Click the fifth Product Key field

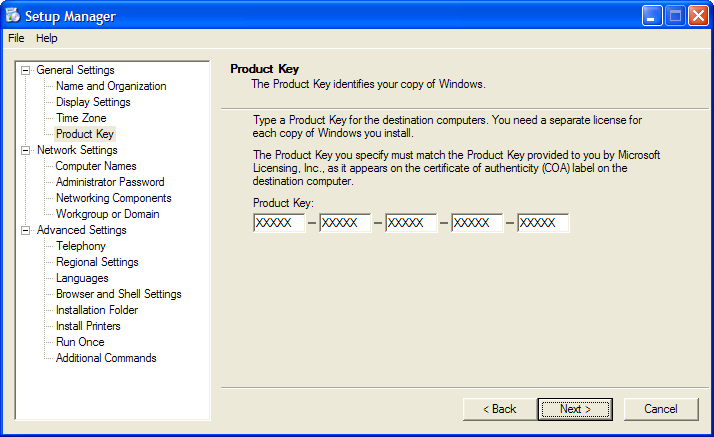pyautogui.click(x=543, y=223)
